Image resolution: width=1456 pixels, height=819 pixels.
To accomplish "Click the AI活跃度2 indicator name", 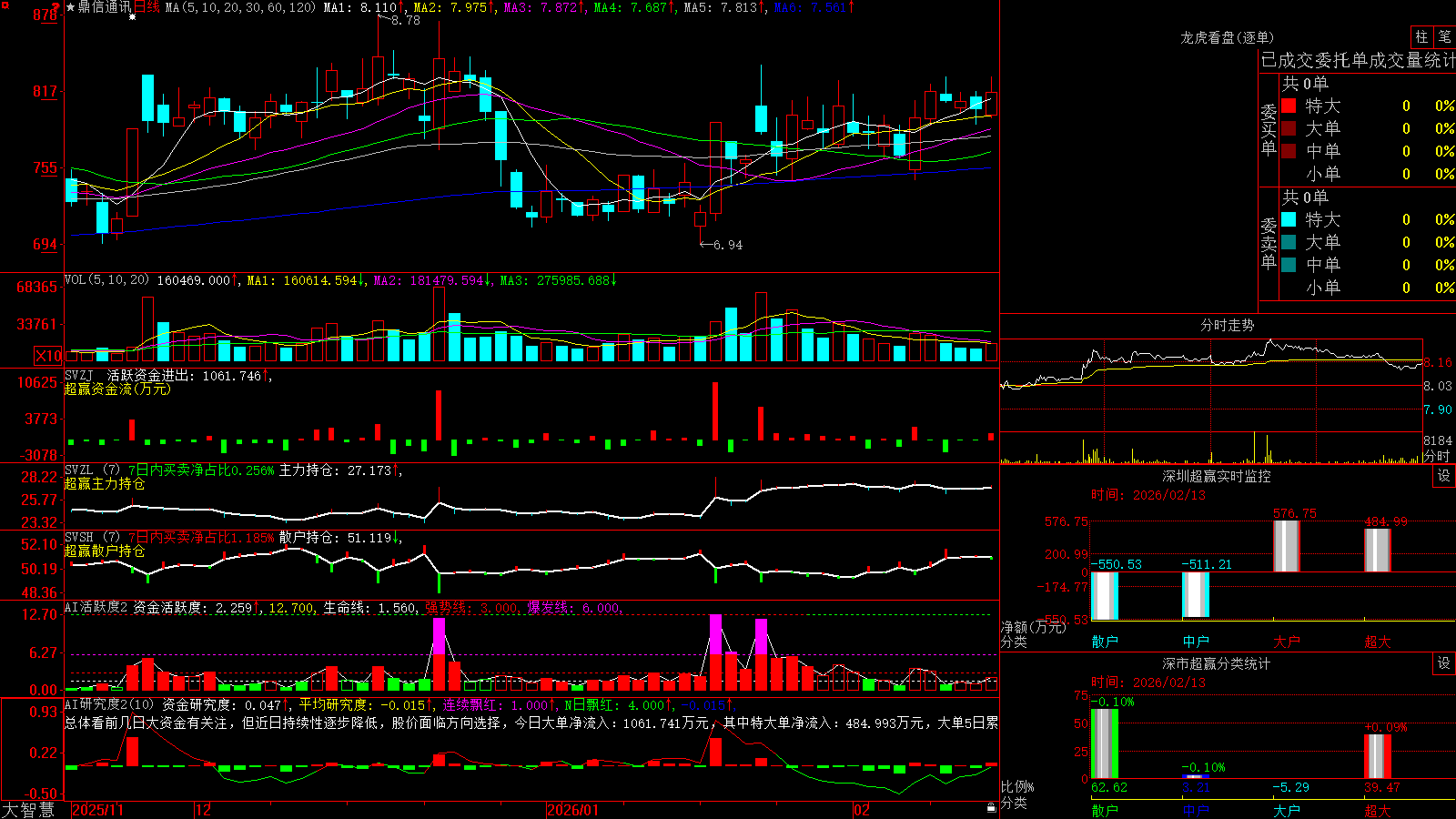I will coord(96,607).
